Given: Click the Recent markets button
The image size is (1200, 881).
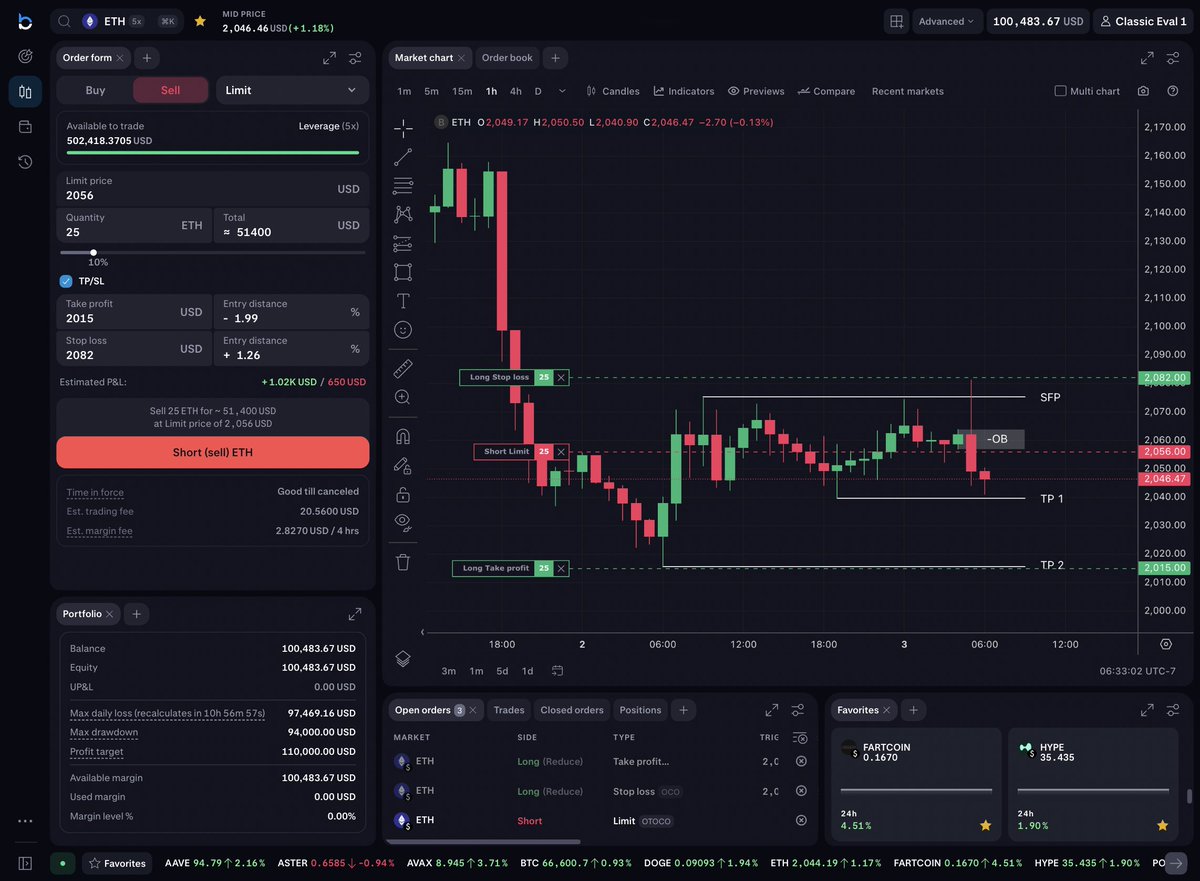Looking at the screenshot, I should tap(907, 91).
